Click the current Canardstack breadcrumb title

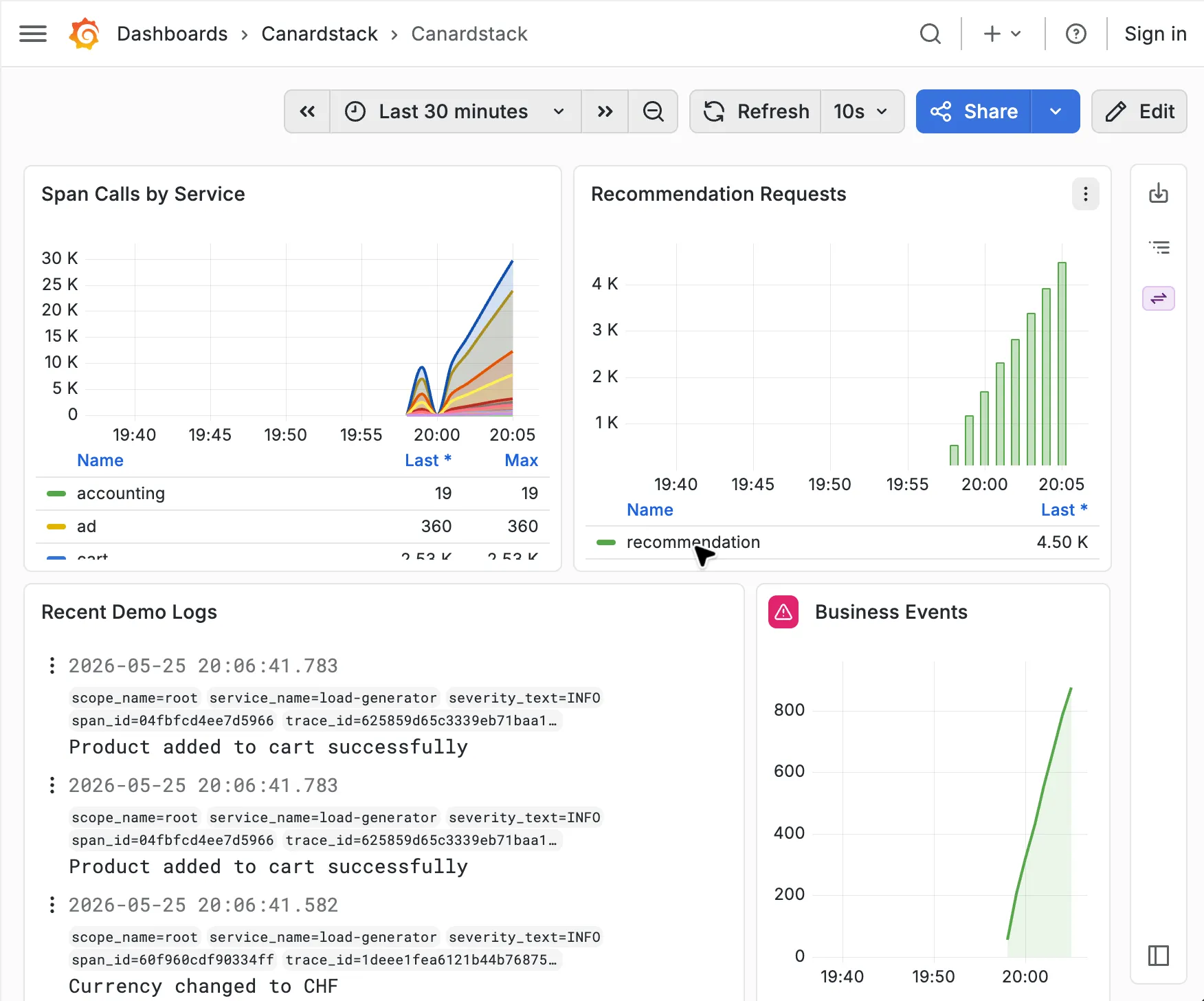tap(469, 34)
